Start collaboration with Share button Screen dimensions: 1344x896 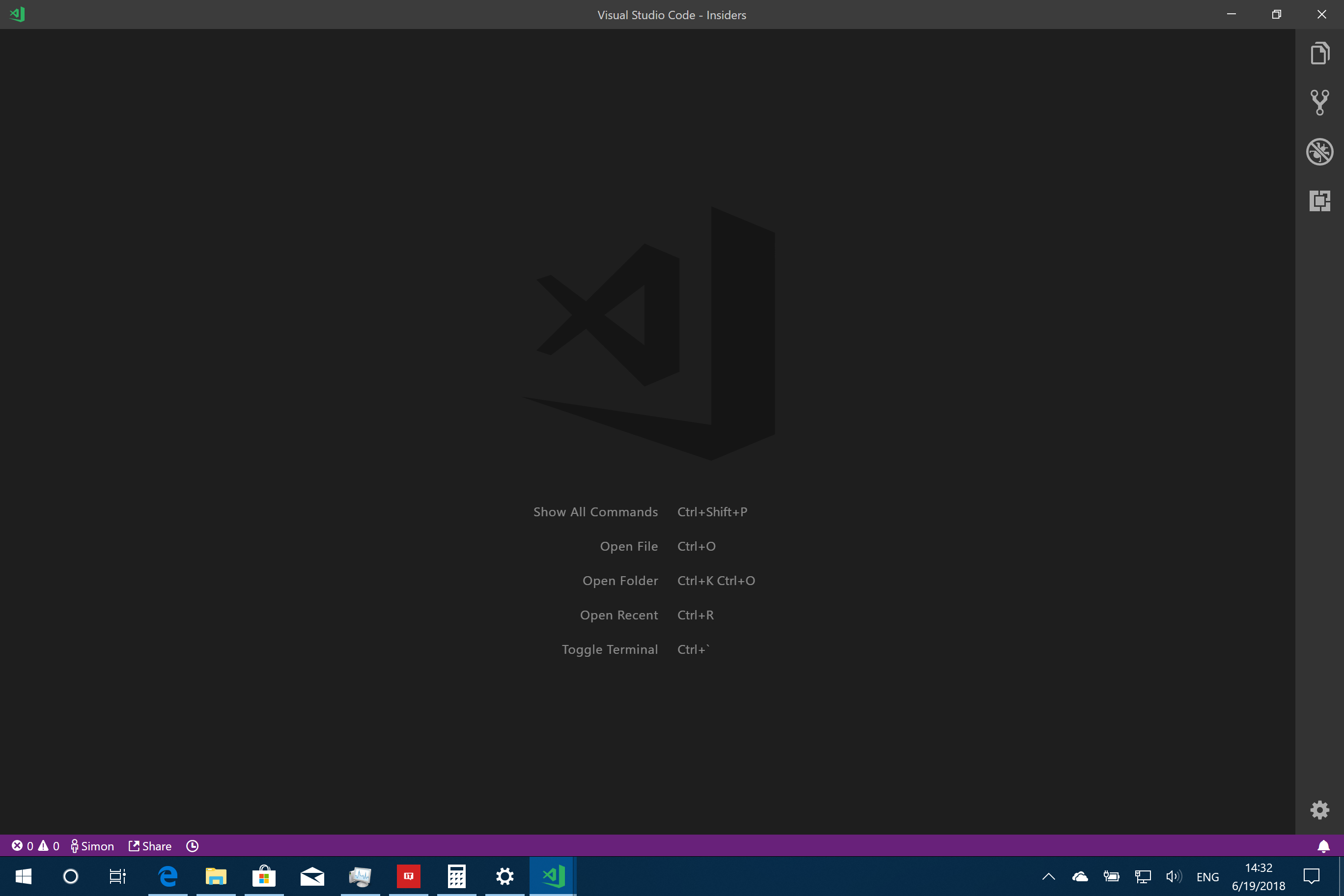(x=150, y=846)
